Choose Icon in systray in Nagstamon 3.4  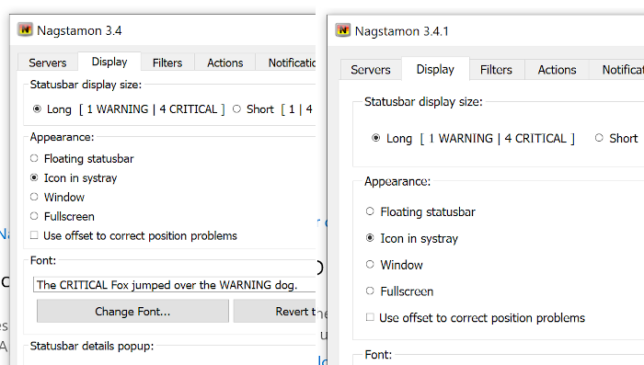pos(34,177)
